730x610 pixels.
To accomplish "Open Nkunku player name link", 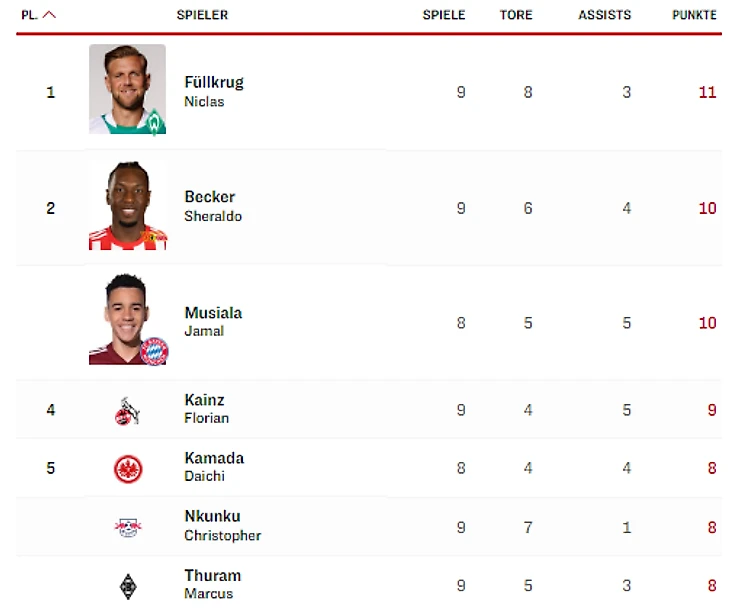I will pos(212,517).
